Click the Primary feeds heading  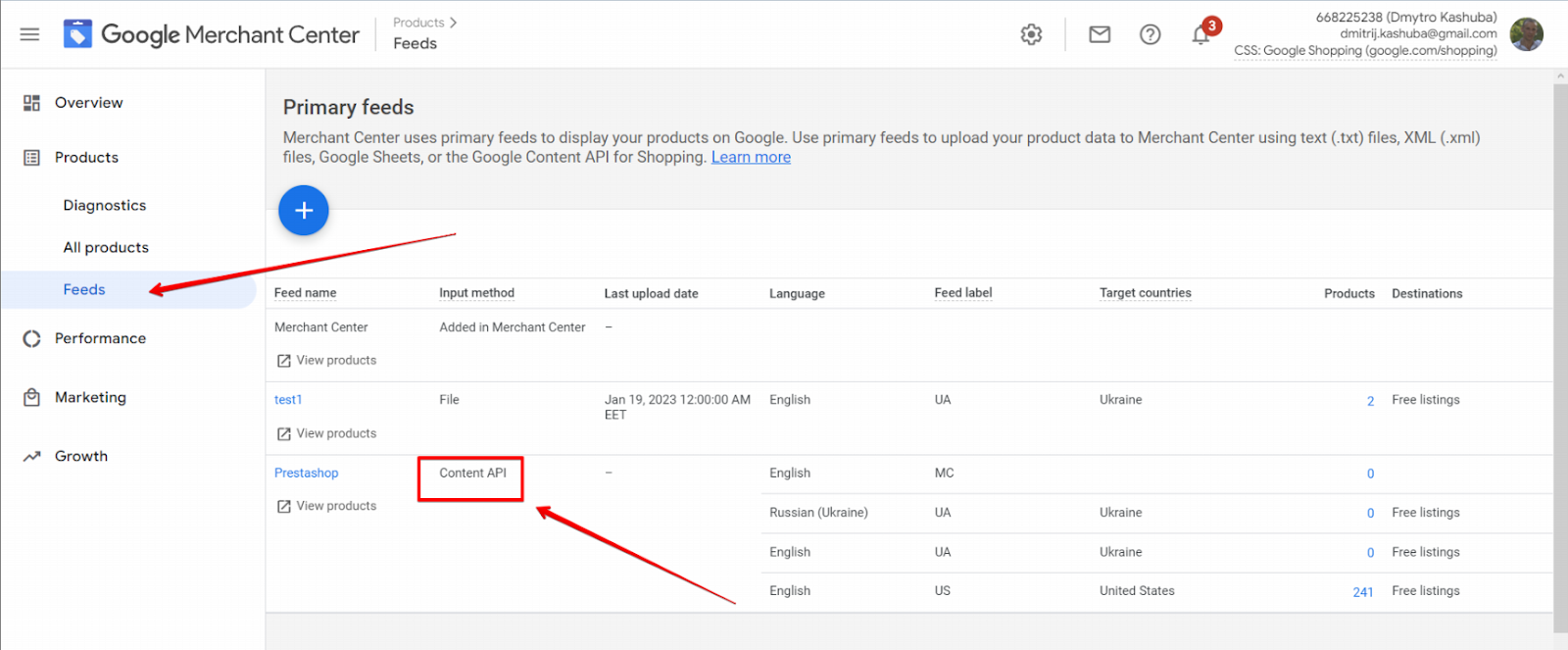(348, 107)
